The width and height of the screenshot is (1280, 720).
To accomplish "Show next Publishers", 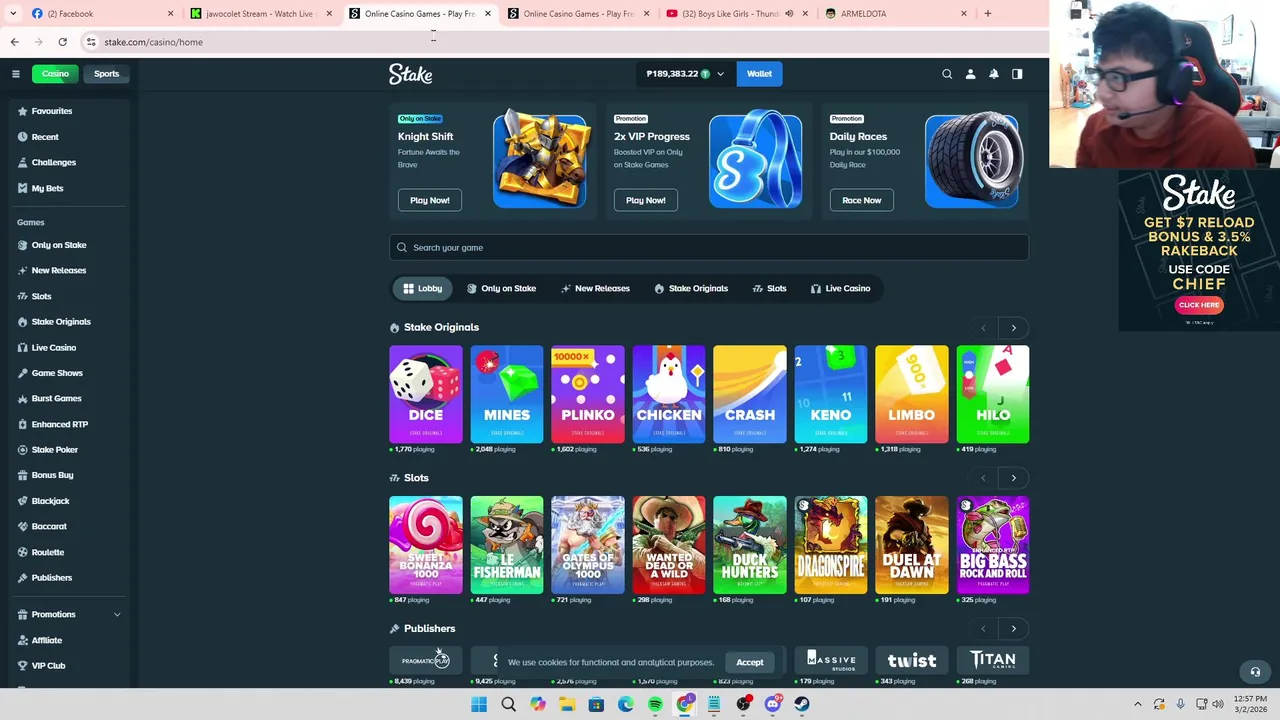I will (x=1013, y=629).
